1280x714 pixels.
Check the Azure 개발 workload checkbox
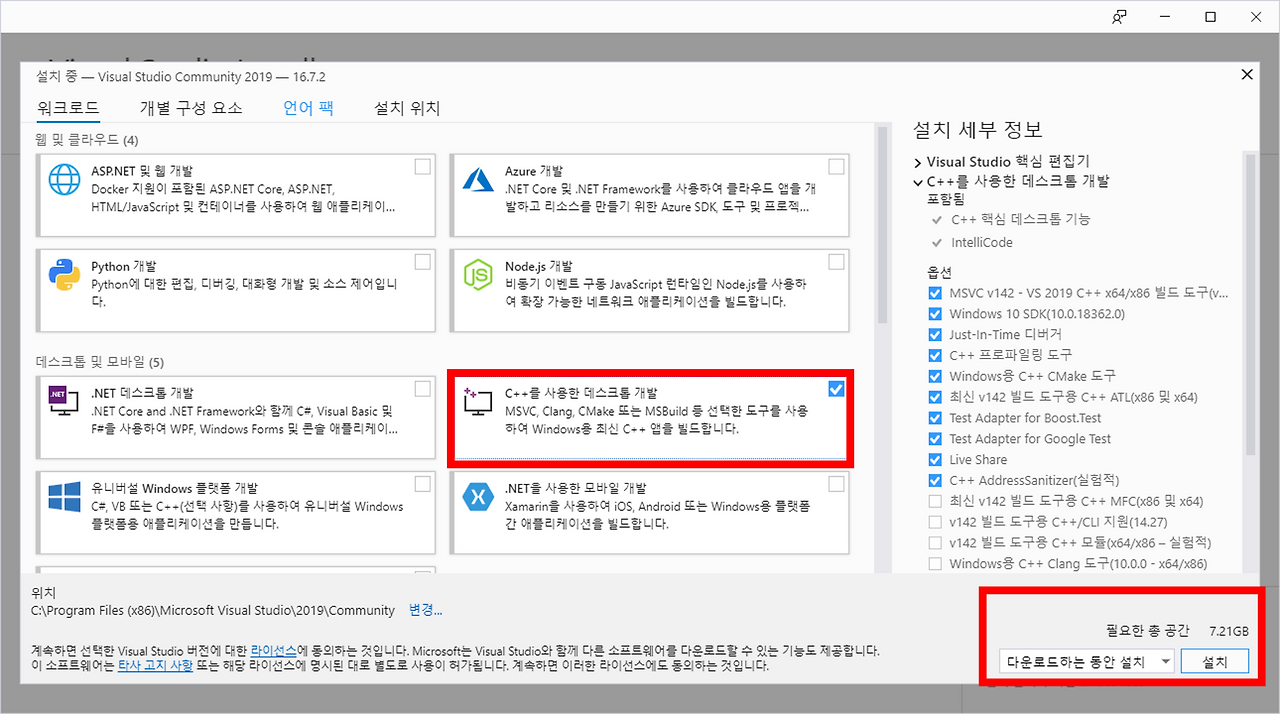click(x=836, y=167)
